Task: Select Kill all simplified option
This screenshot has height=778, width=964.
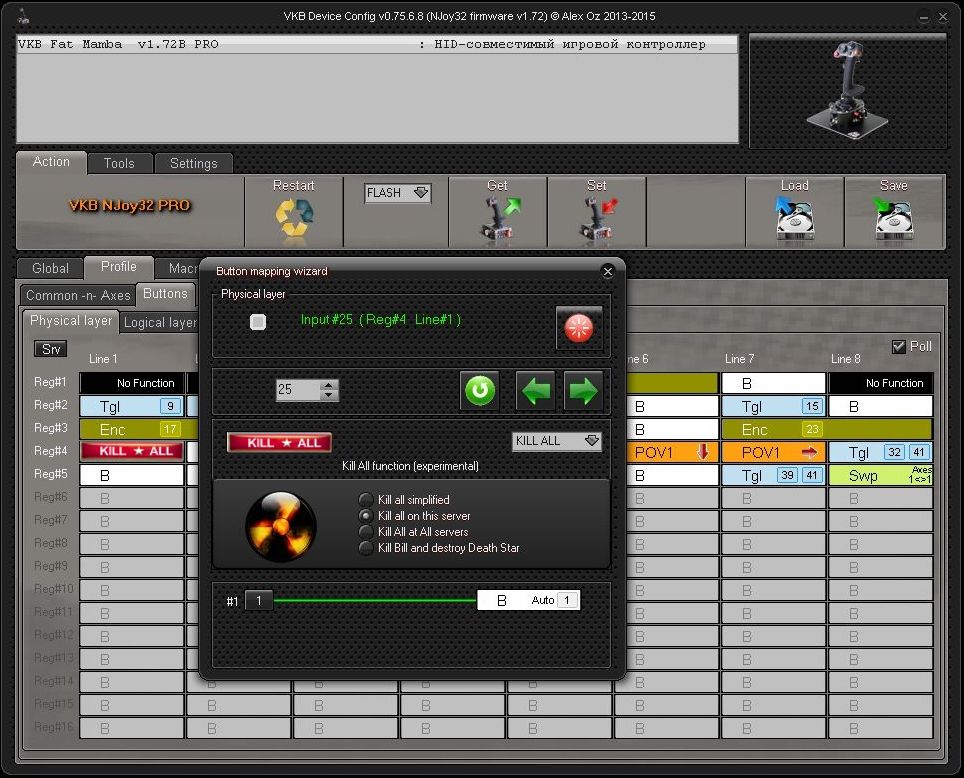Action: click(x=366, y=499)
